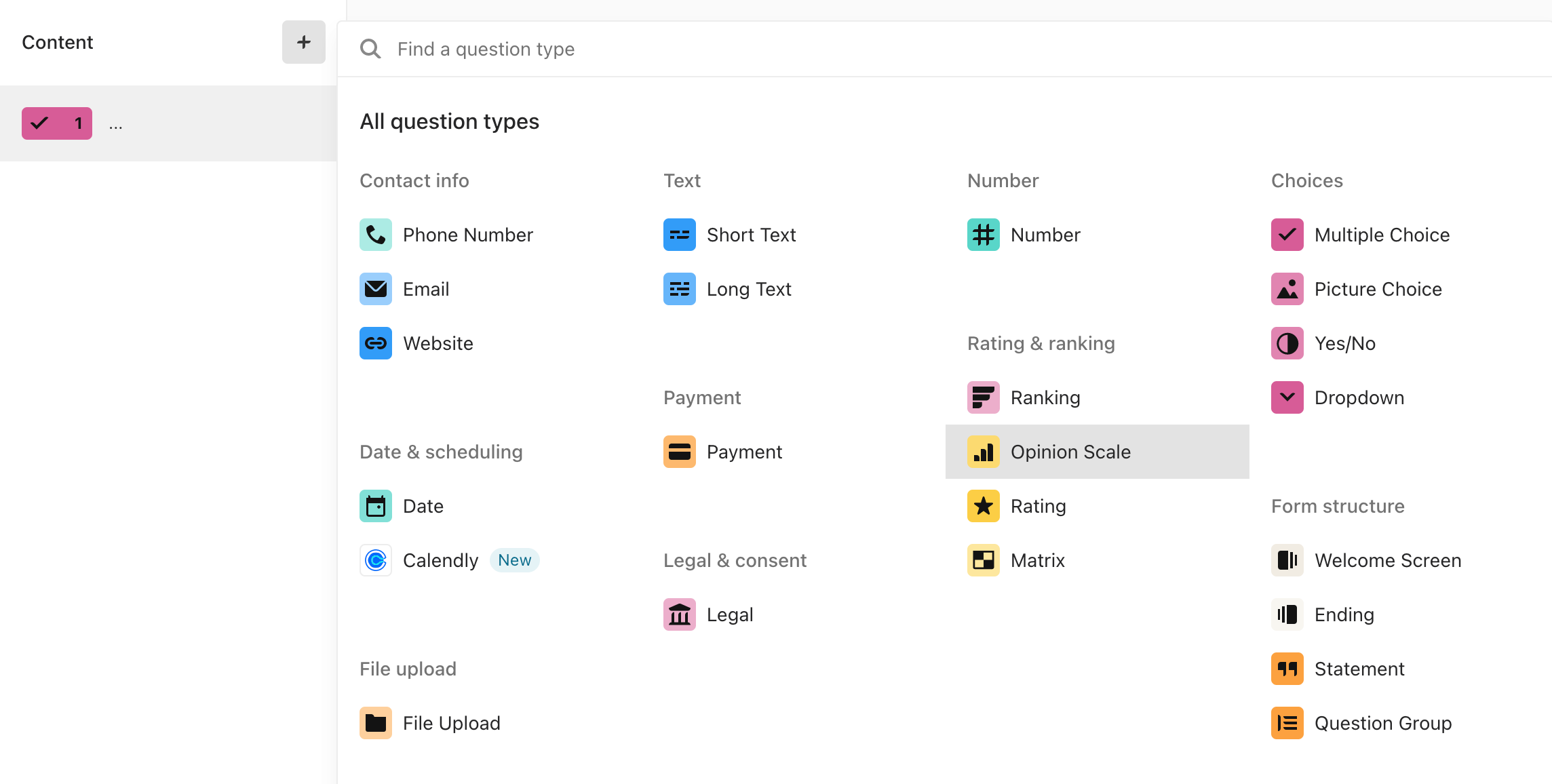Image resolution: width=1552 pixels, height=784 pixels.
Task: Choose the Picture Choice label
Action: point(1378,289)
